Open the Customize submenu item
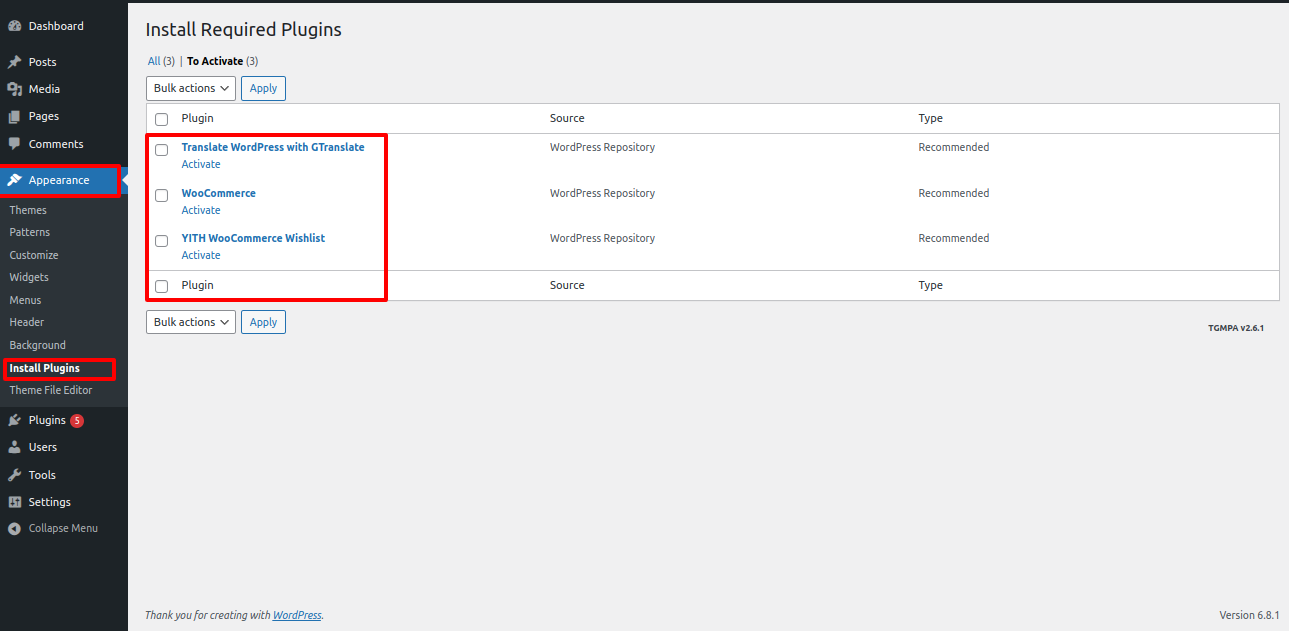 (x=34, y=255)
